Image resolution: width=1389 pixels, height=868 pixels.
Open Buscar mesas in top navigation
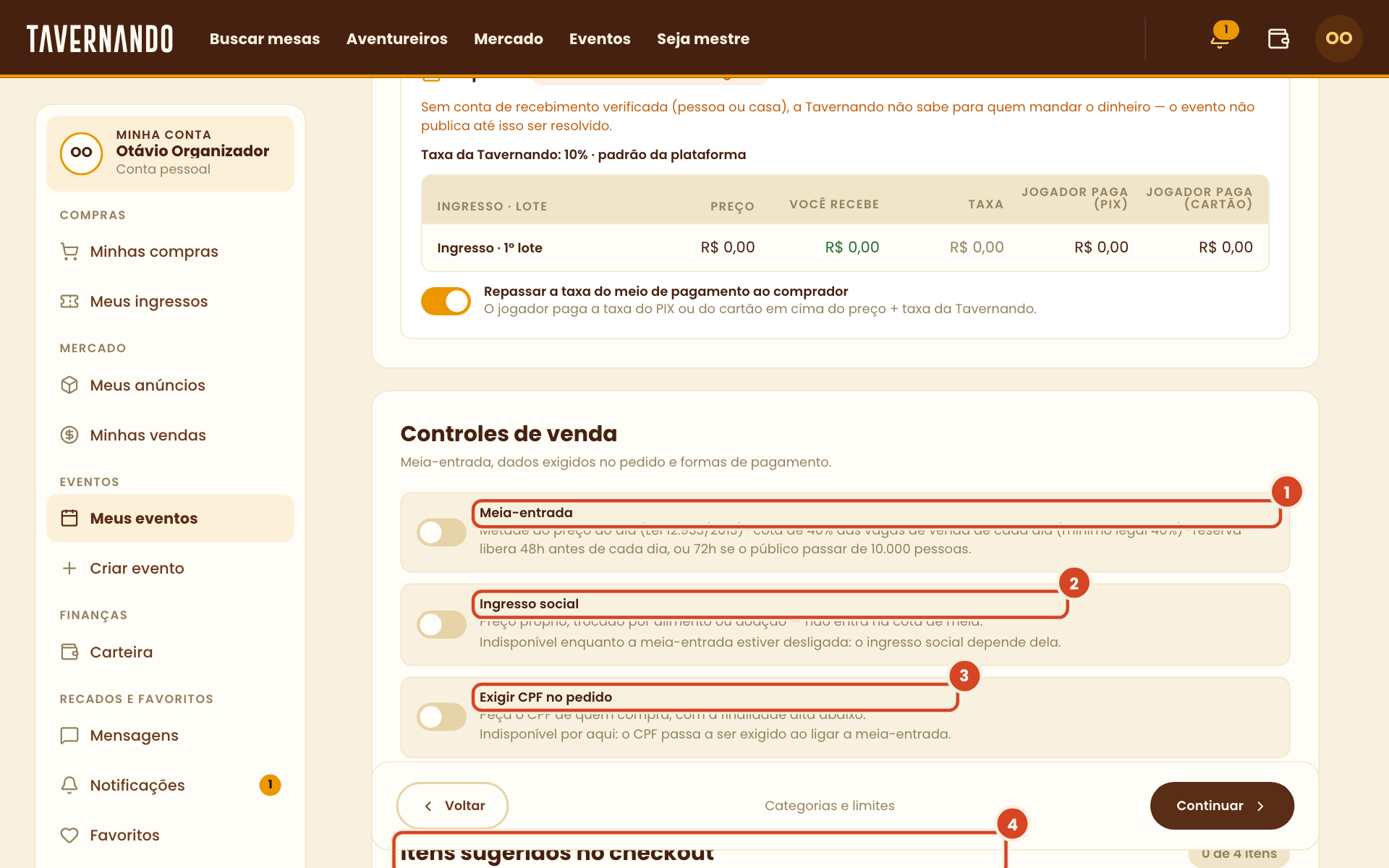[265, 38]
